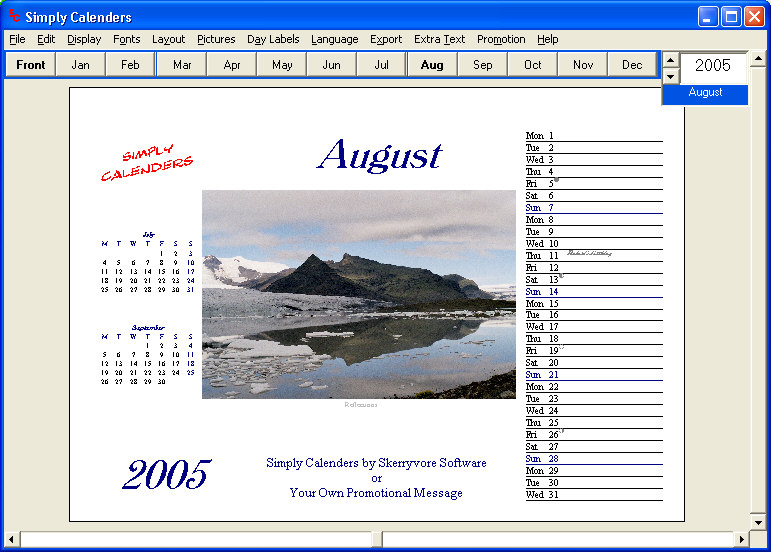Screen dimensions: 771x552
Task: Click the 'Fri 26' day row
Action: click(x=594, y=435)
